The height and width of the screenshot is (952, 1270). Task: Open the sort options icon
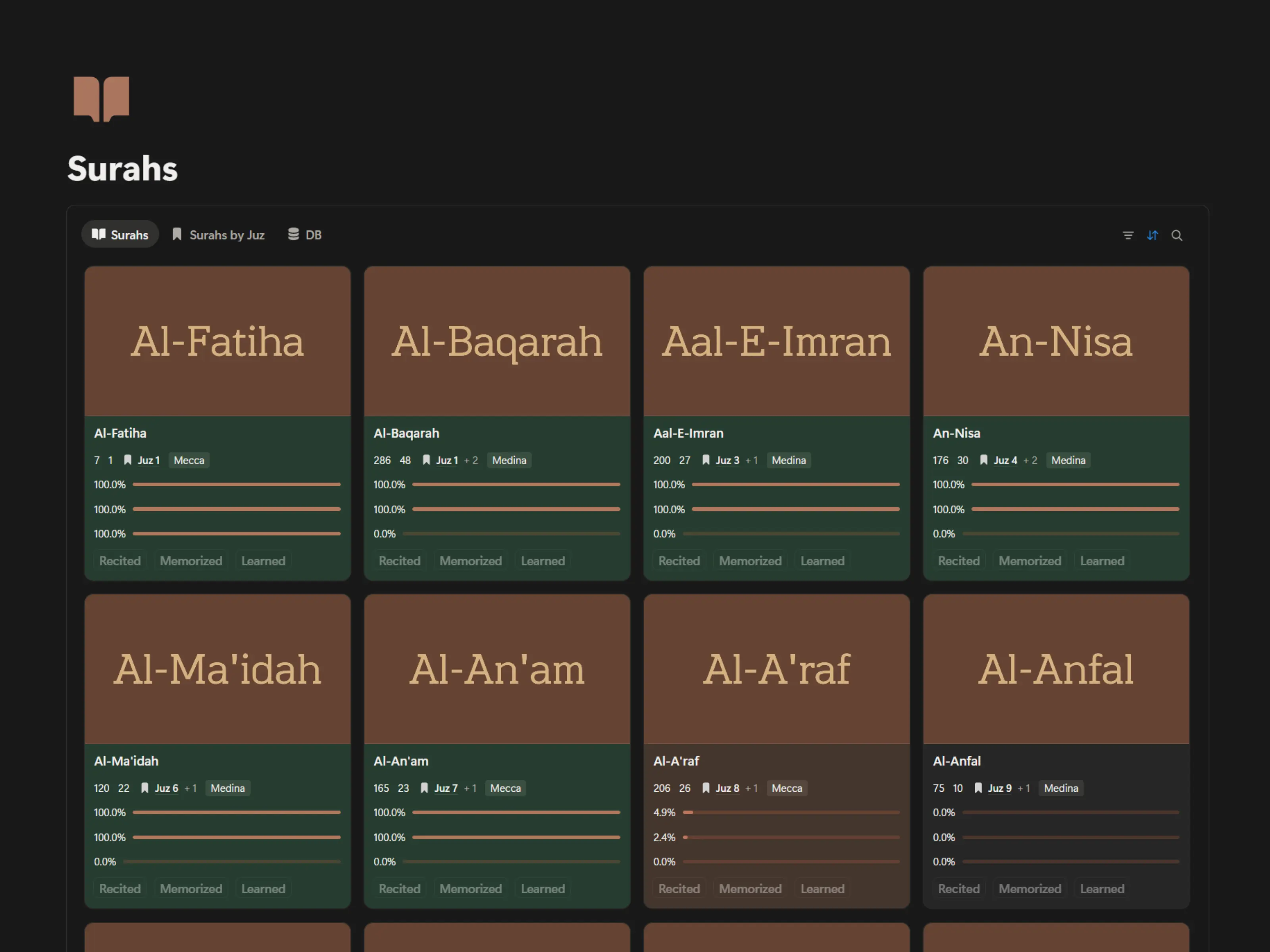pyautogui.click(x=1152, y=235)
